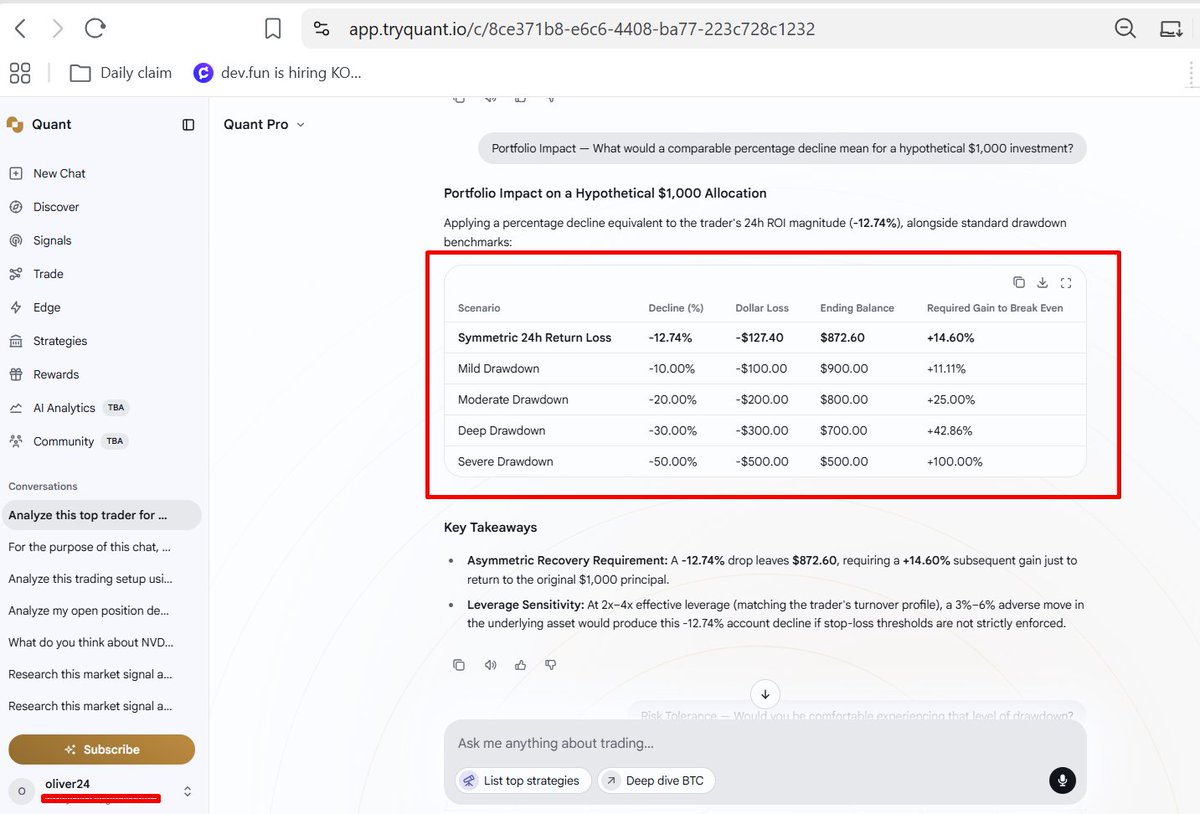Choose the List top strategies suggestion
1200x814 pixels.
(523, 780)
